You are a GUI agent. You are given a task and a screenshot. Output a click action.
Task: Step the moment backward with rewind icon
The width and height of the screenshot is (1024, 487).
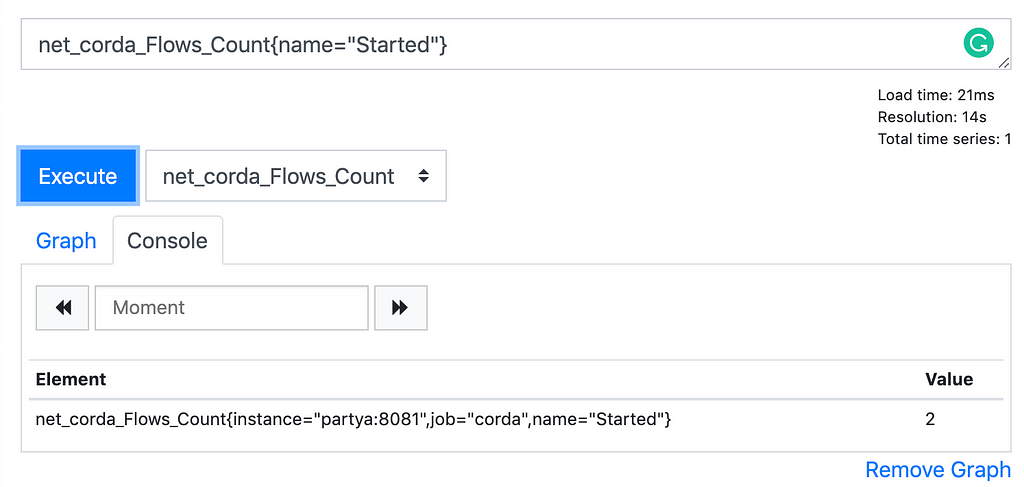coord(63,307)
